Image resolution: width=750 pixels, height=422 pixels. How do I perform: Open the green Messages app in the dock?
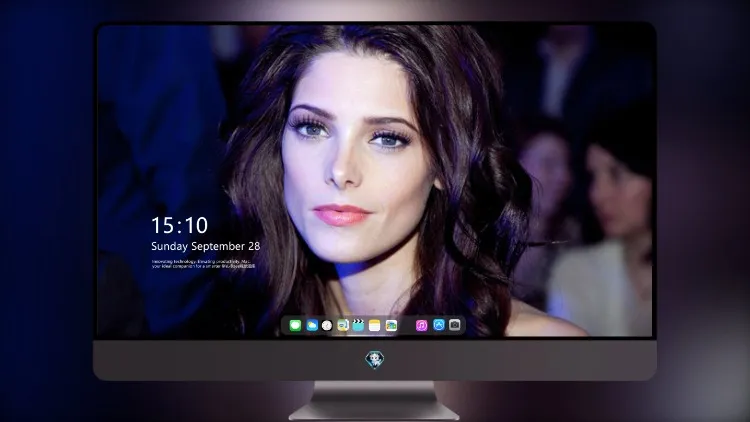(295, 325)
